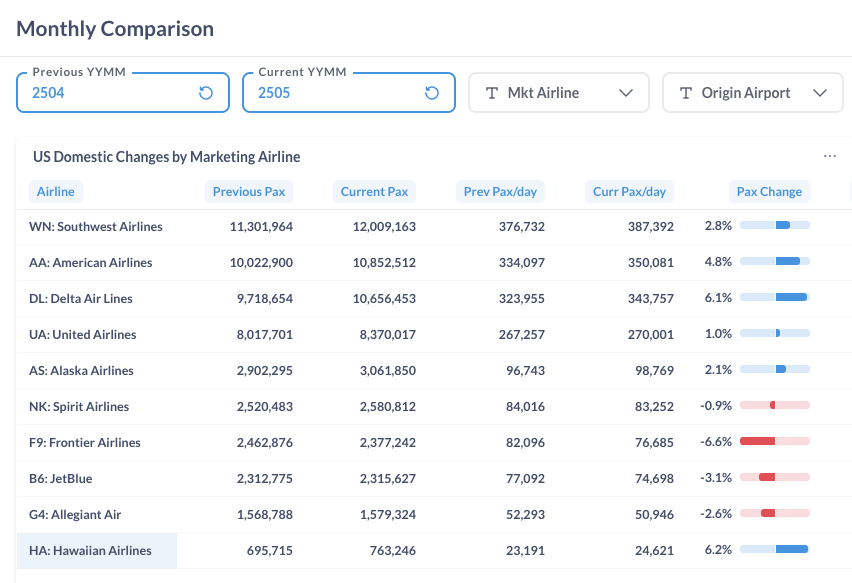Open the card's three-dot options menu
Viewport: 852px width, 583px height.
830,156
